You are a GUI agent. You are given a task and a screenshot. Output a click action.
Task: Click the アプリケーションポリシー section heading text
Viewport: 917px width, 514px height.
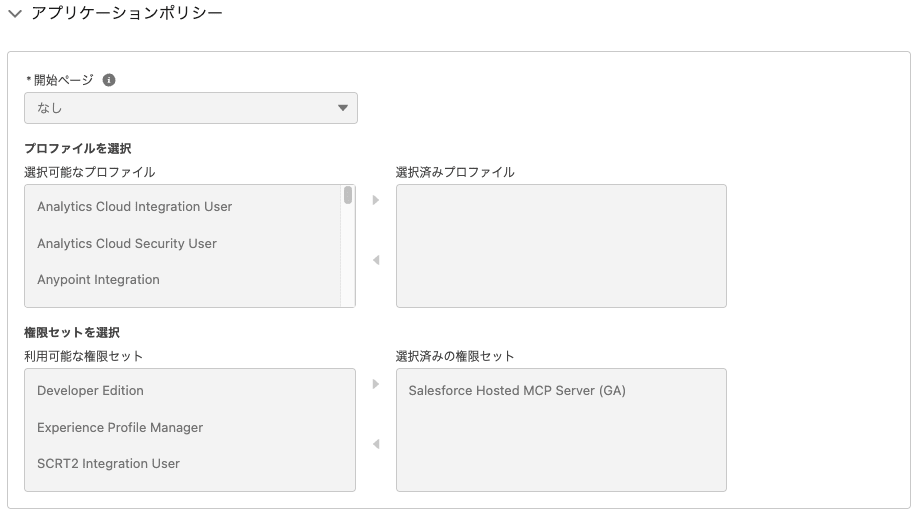coord(128,14)
